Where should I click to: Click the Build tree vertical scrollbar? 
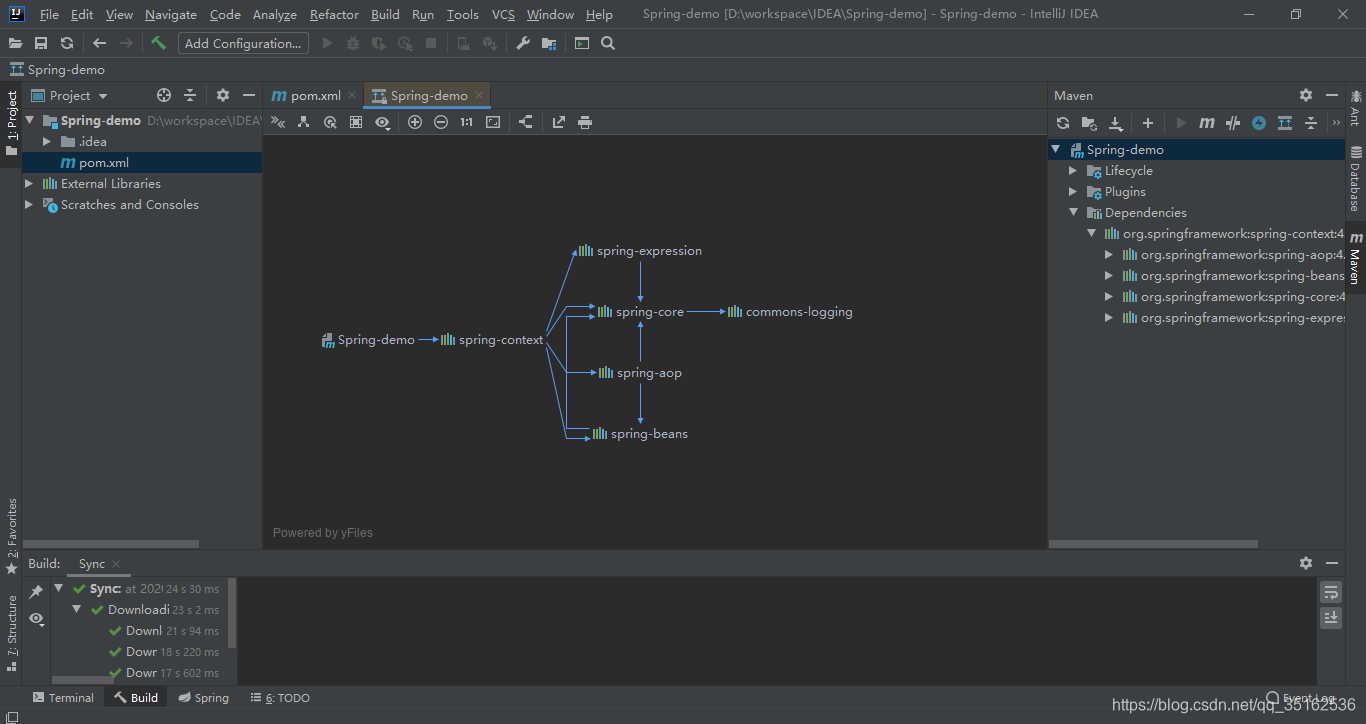(x=232, y=612)
